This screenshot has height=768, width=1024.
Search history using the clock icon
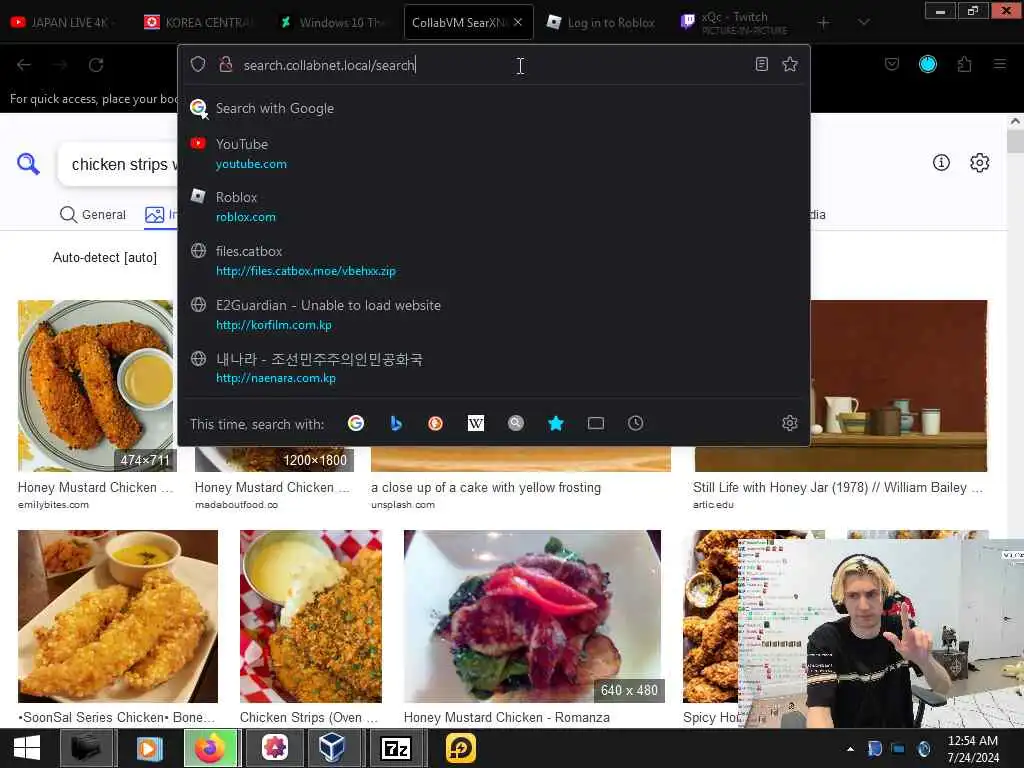(x=635, y=423)
